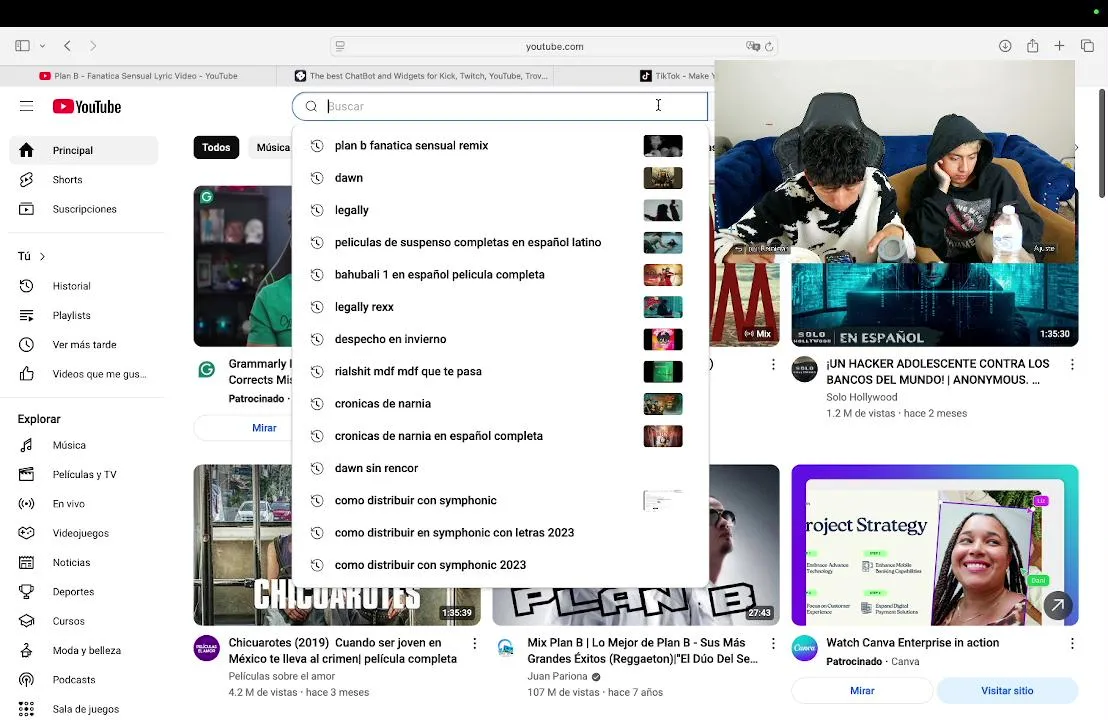Screen dimensions: 1108x720
Task: Click the translate icon in address bar
Action: (x=753, y=47)
